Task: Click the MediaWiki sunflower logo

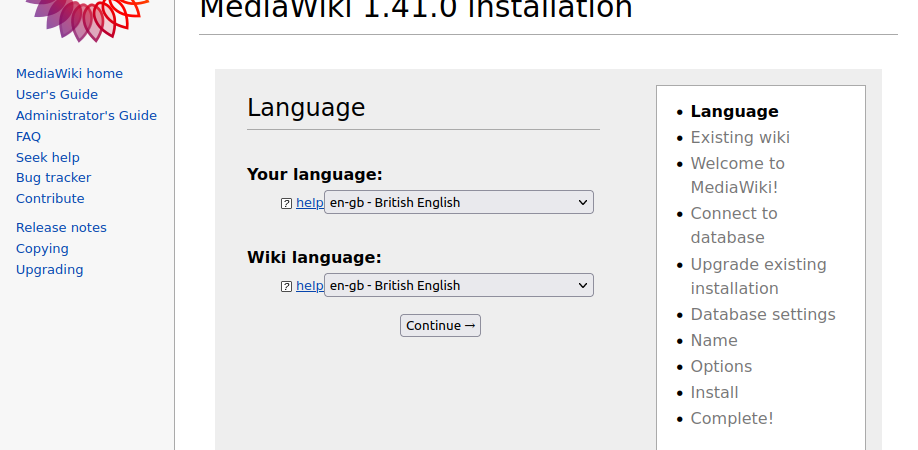Action: pos(87,19)
